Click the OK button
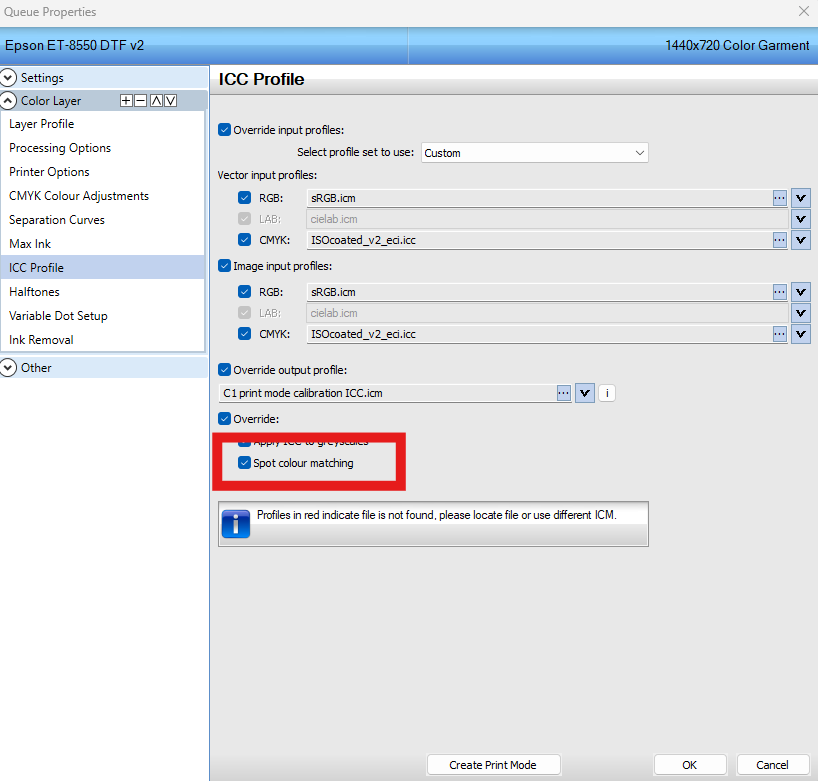 click(690, 765)
